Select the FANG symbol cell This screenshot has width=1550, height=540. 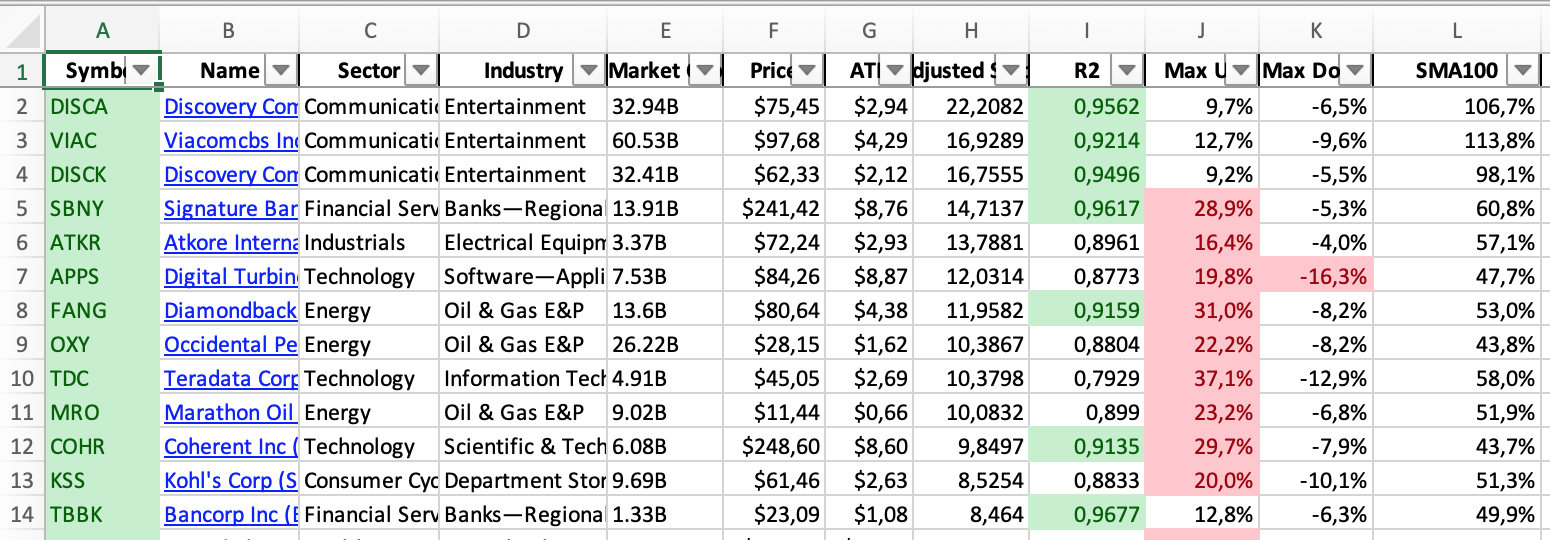[102, 311]
